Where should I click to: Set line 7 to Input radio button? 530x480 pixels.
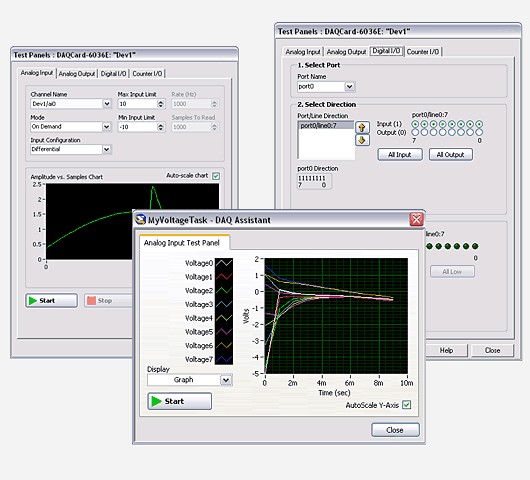(x=415, y=124)
